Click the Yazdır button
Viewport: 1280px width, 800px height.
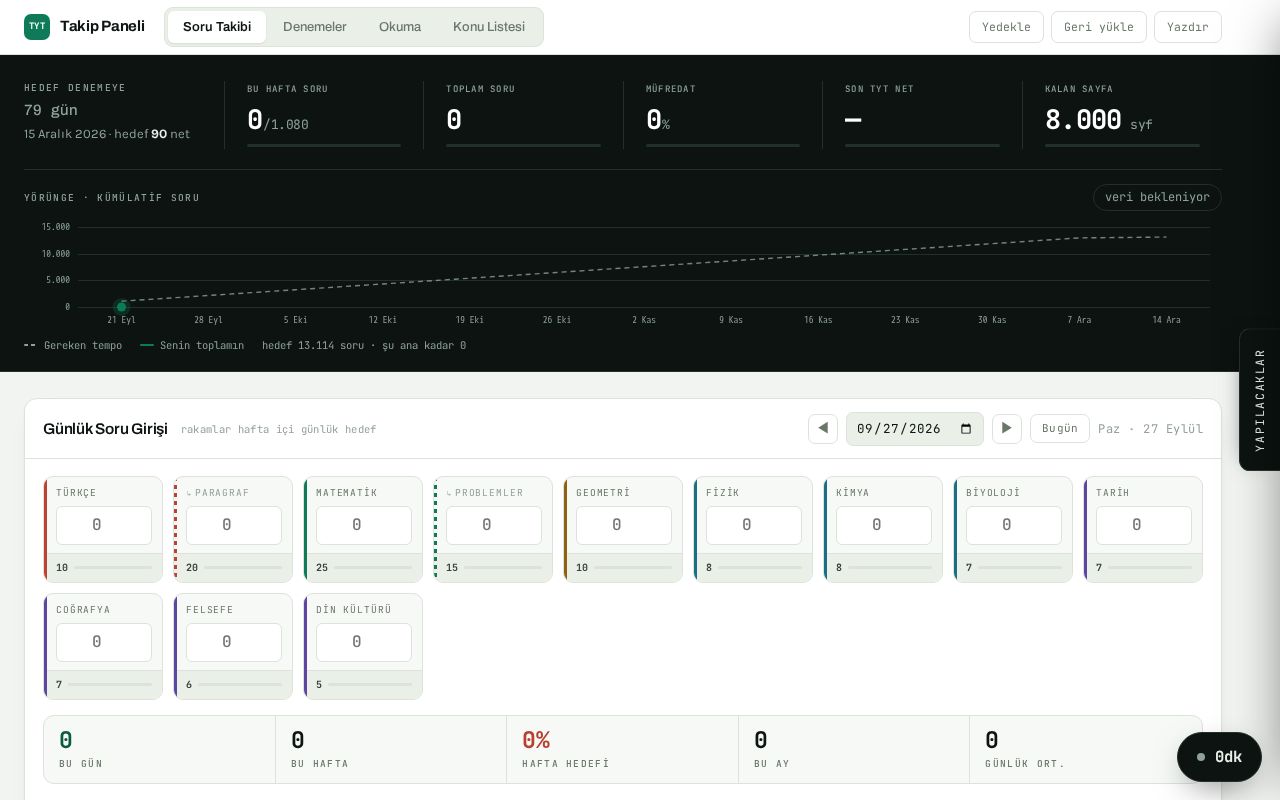click(x=1188, y=27)
